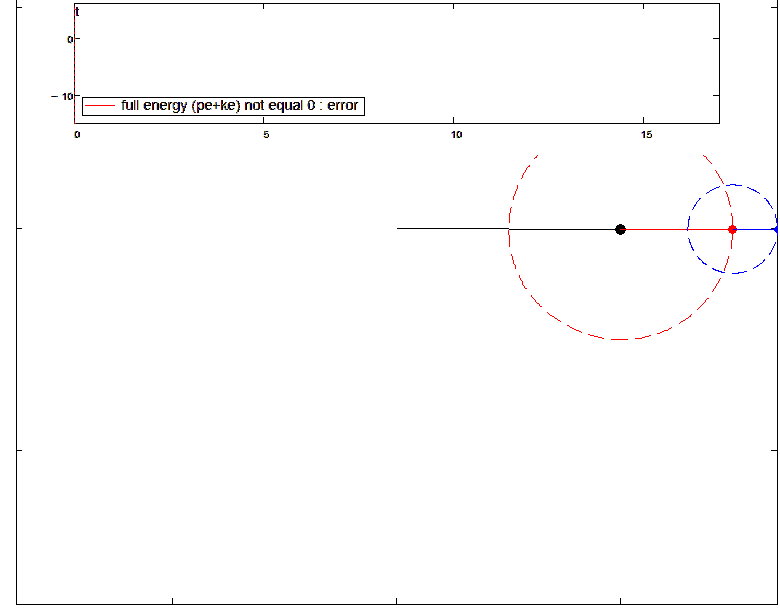Click the legend's line sample

click(x=100, y=105)
